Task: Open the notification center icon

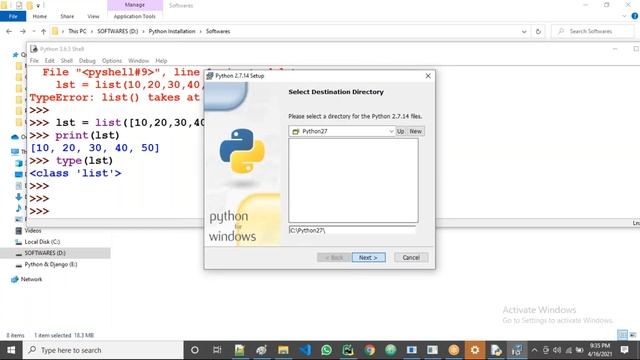Action: (624, 350)
